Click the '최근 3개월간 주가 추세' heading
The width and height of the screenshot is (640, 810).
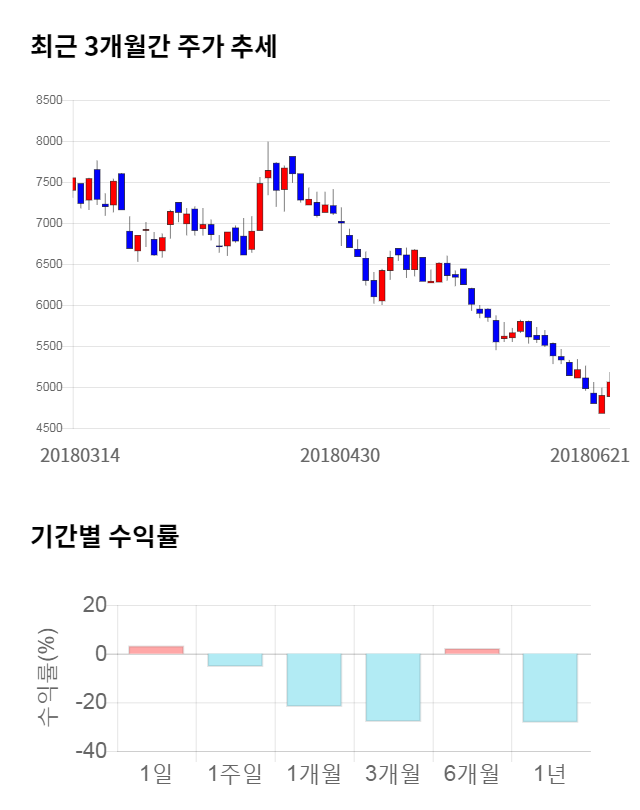coord(153,47)
